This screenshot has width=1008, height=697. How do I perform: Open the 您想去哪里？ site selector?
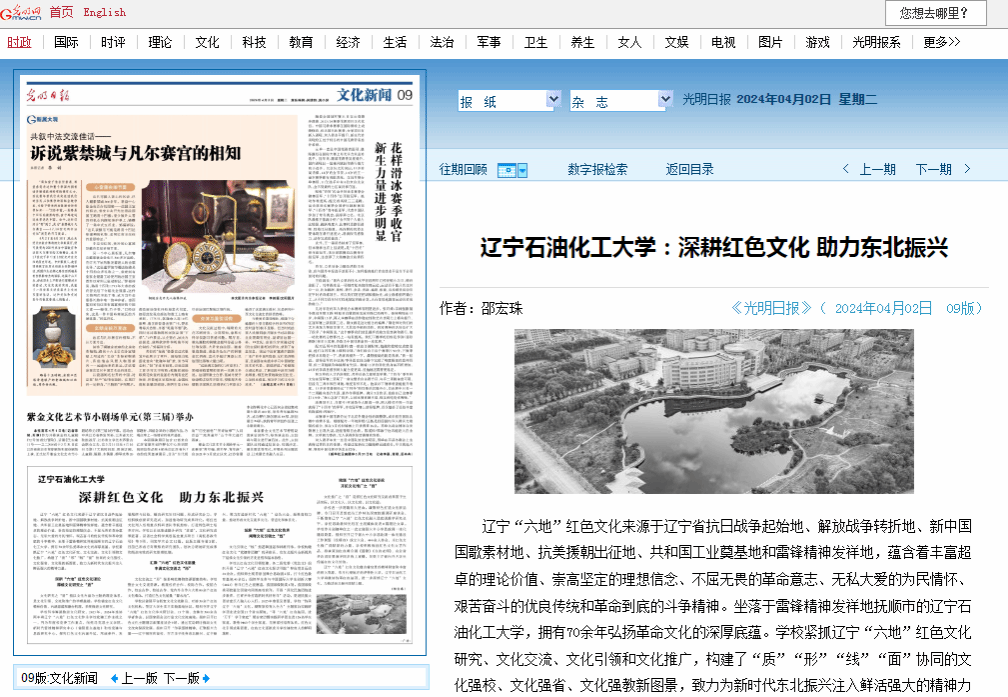pyautogui.click(x=935, y=13)
